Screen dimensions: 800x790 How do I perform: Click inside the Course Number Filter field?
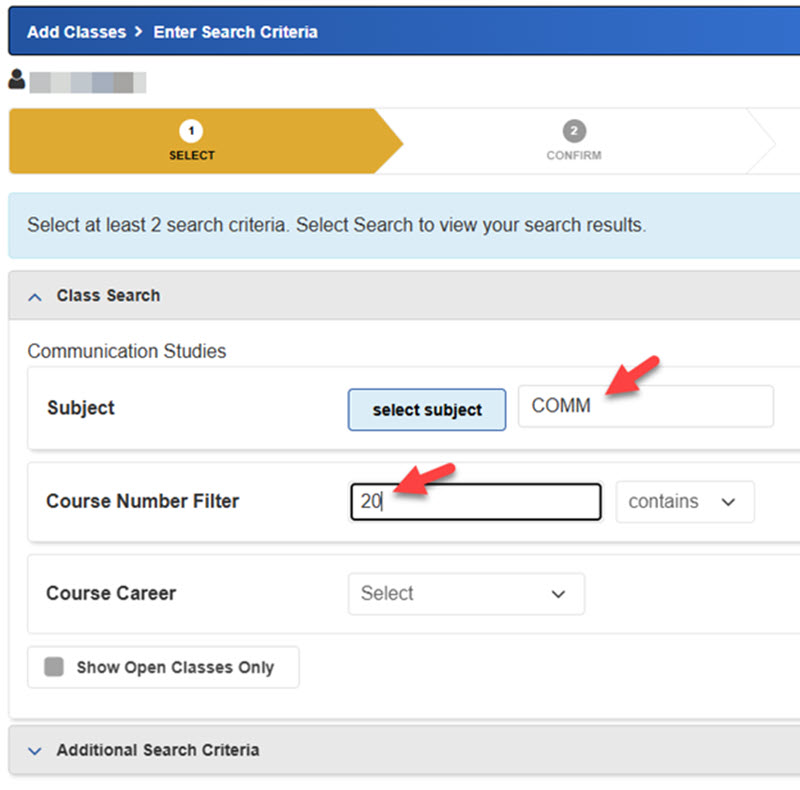coord(474,501)
